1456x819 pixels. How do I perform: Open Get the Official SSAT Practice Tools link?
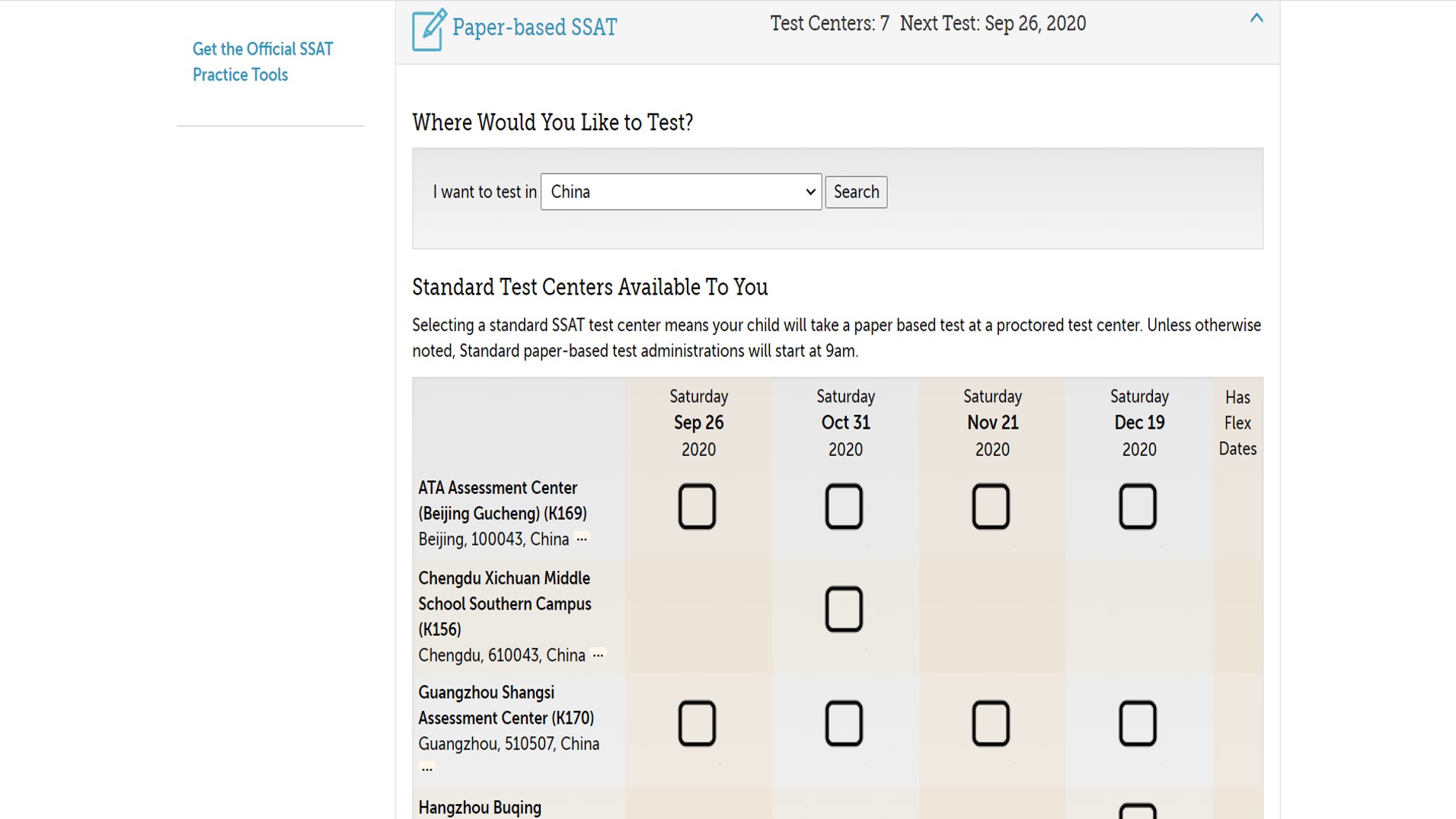[262, 62]
